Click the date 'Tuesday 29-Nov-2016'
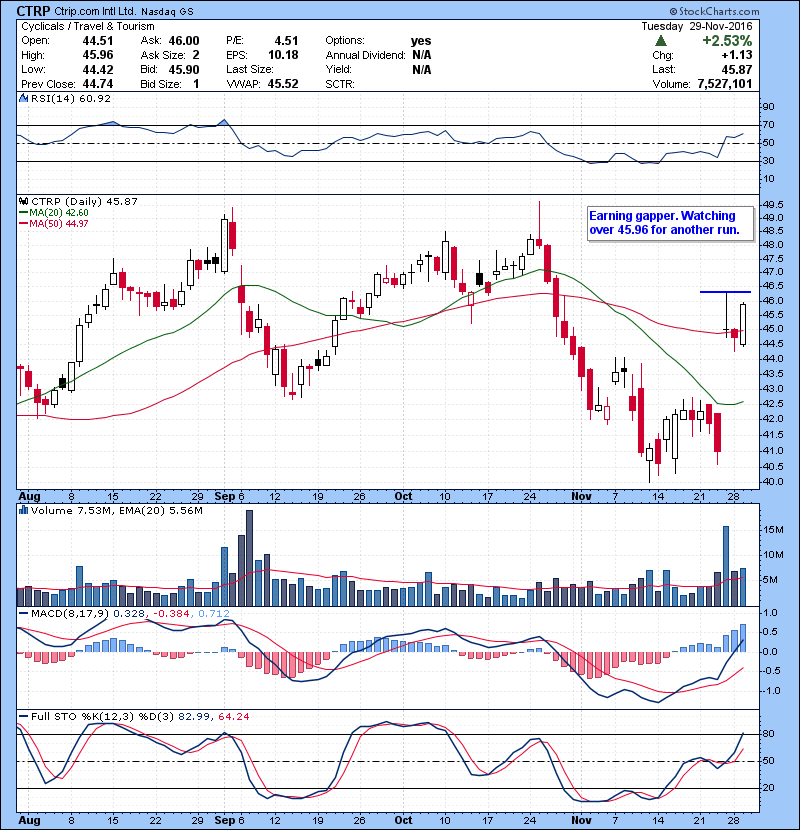 pyautogui.click(x=697, y=26)
